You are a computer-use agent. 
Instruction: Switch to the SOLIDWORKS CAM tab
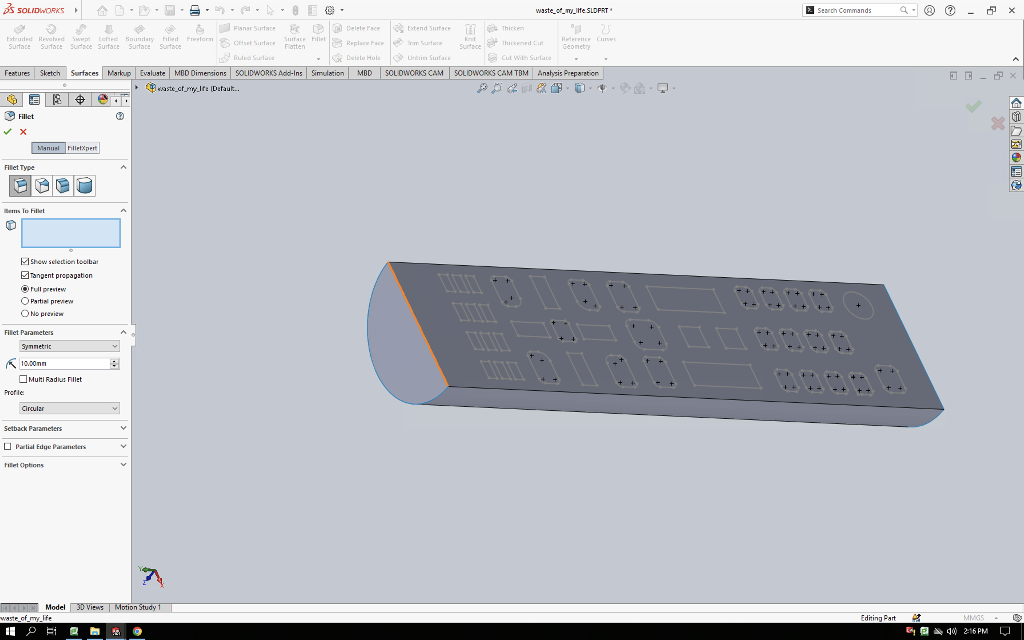tap(414, 73)
